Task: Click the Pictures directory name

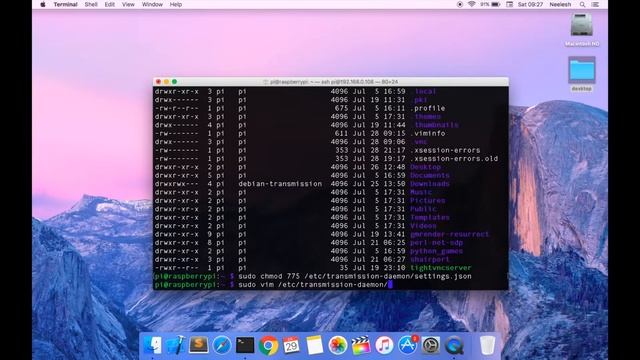Action: 427,201
